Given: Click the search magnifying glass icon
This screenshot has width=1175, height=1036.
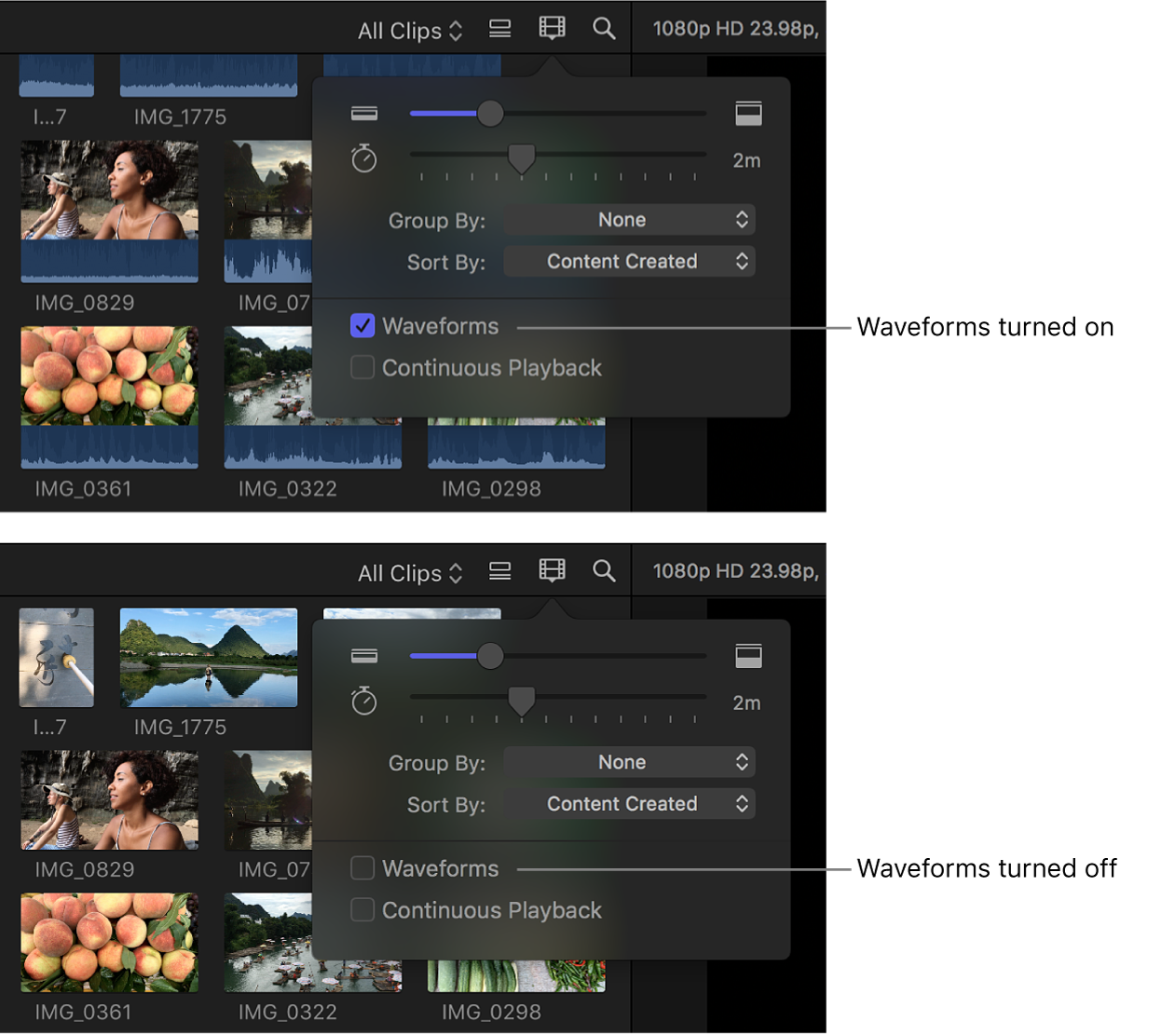Looking at the screenshot, I should point(604,29).
